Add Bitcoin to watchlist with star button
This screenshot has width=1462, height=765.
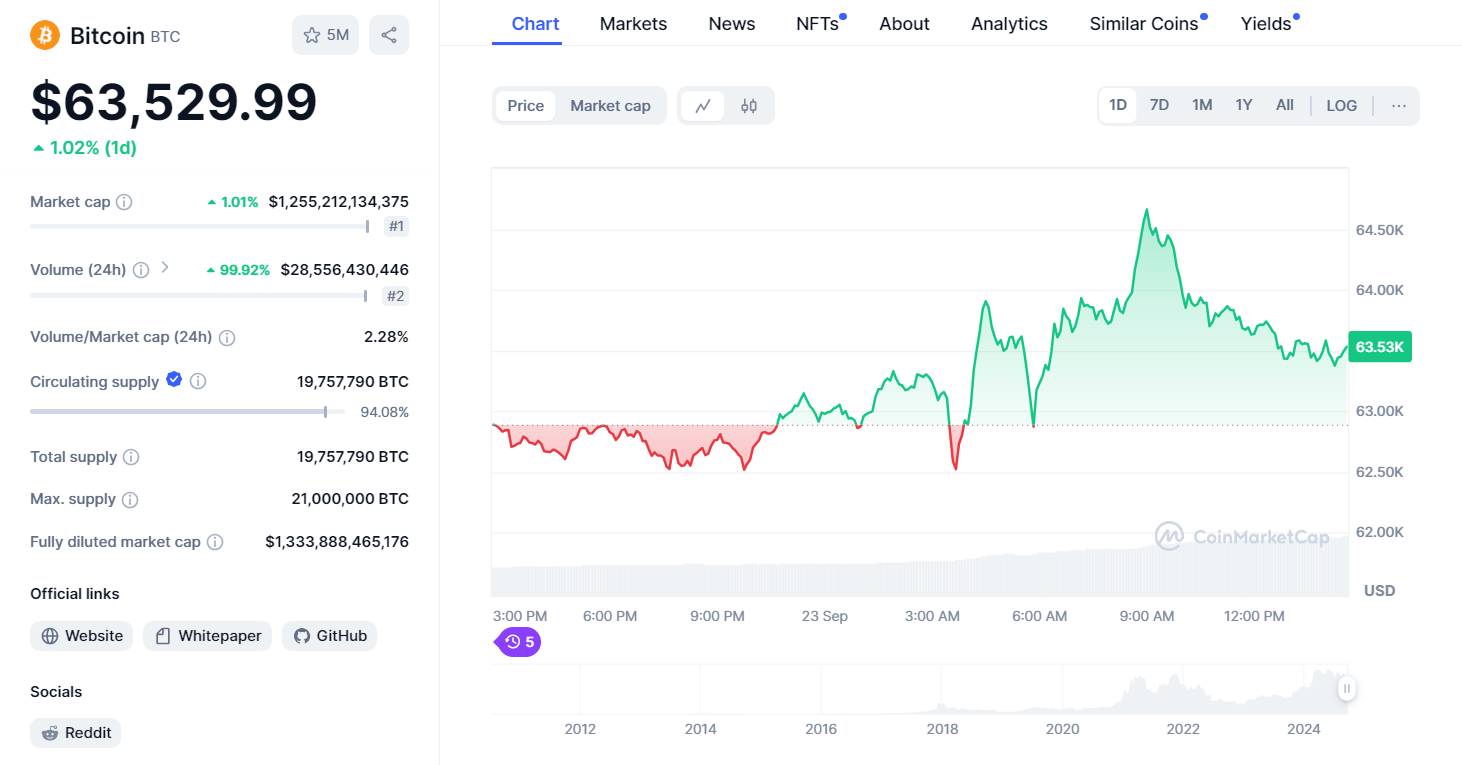(x=325, y=35)
